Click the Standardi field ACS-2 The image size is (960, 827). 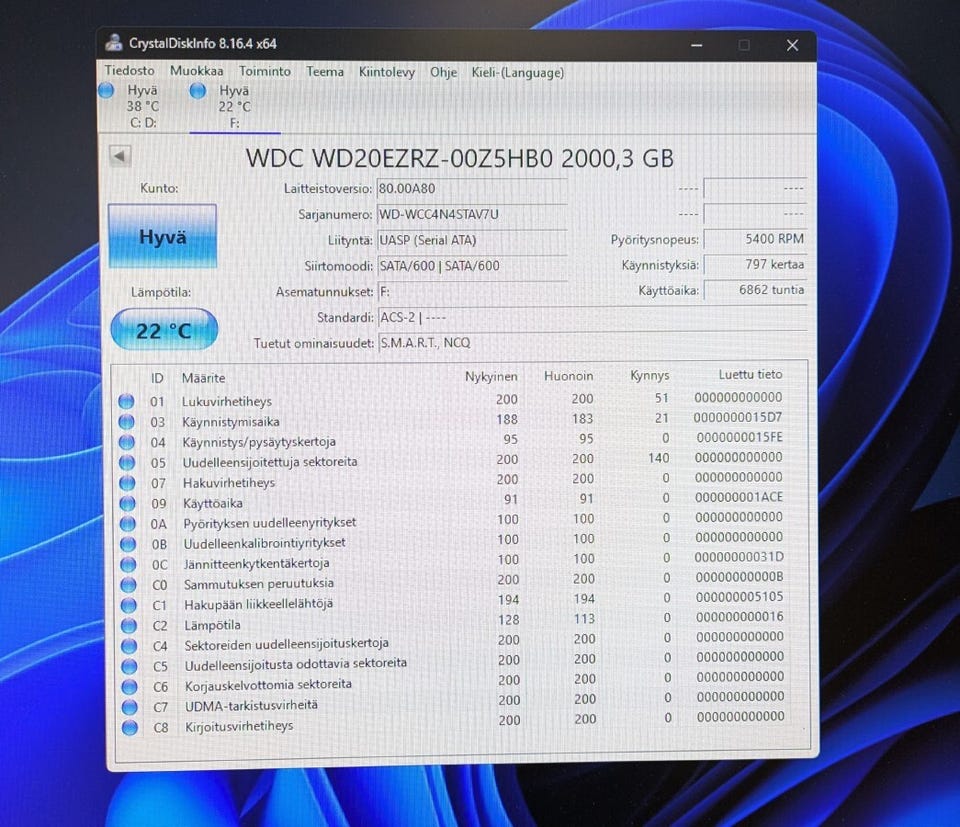(592, 318)
